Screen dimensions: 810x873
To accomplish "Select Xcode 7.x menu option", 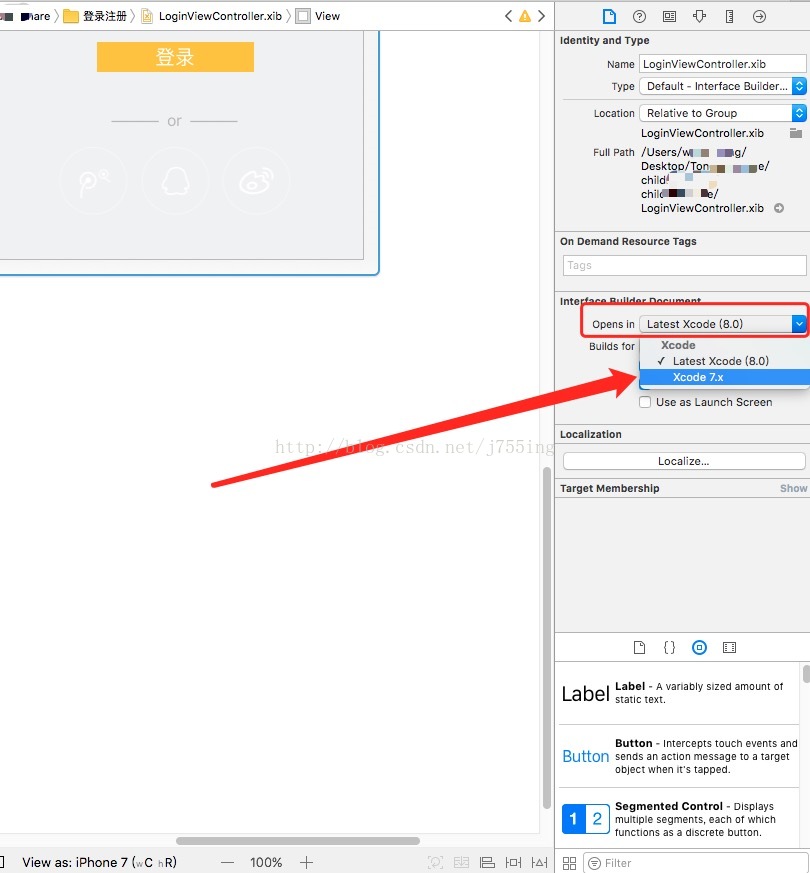I will coord(724,377).
